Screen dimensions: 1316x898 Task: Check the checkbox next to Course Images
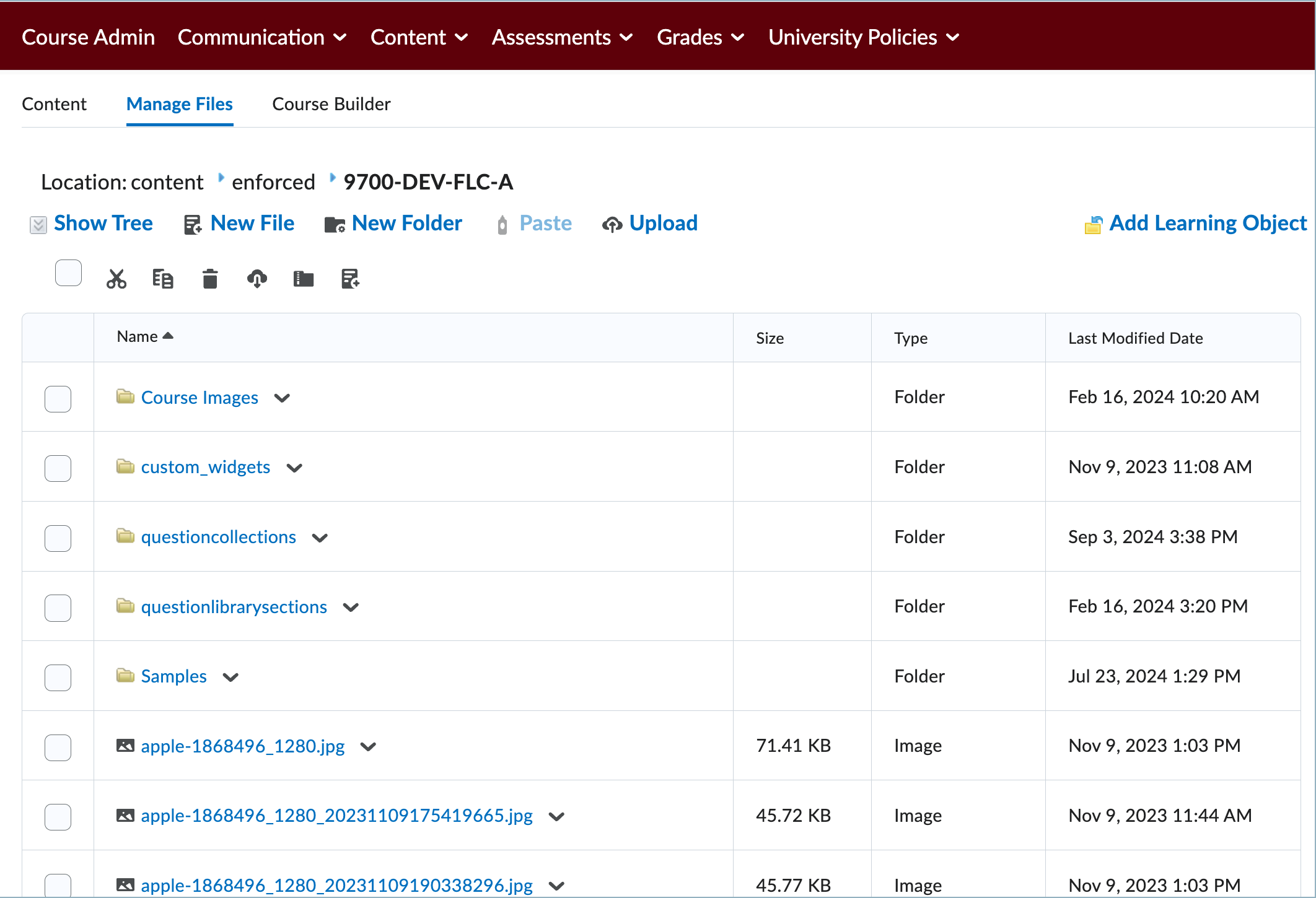pyautogui.click(x=58, y=399)
